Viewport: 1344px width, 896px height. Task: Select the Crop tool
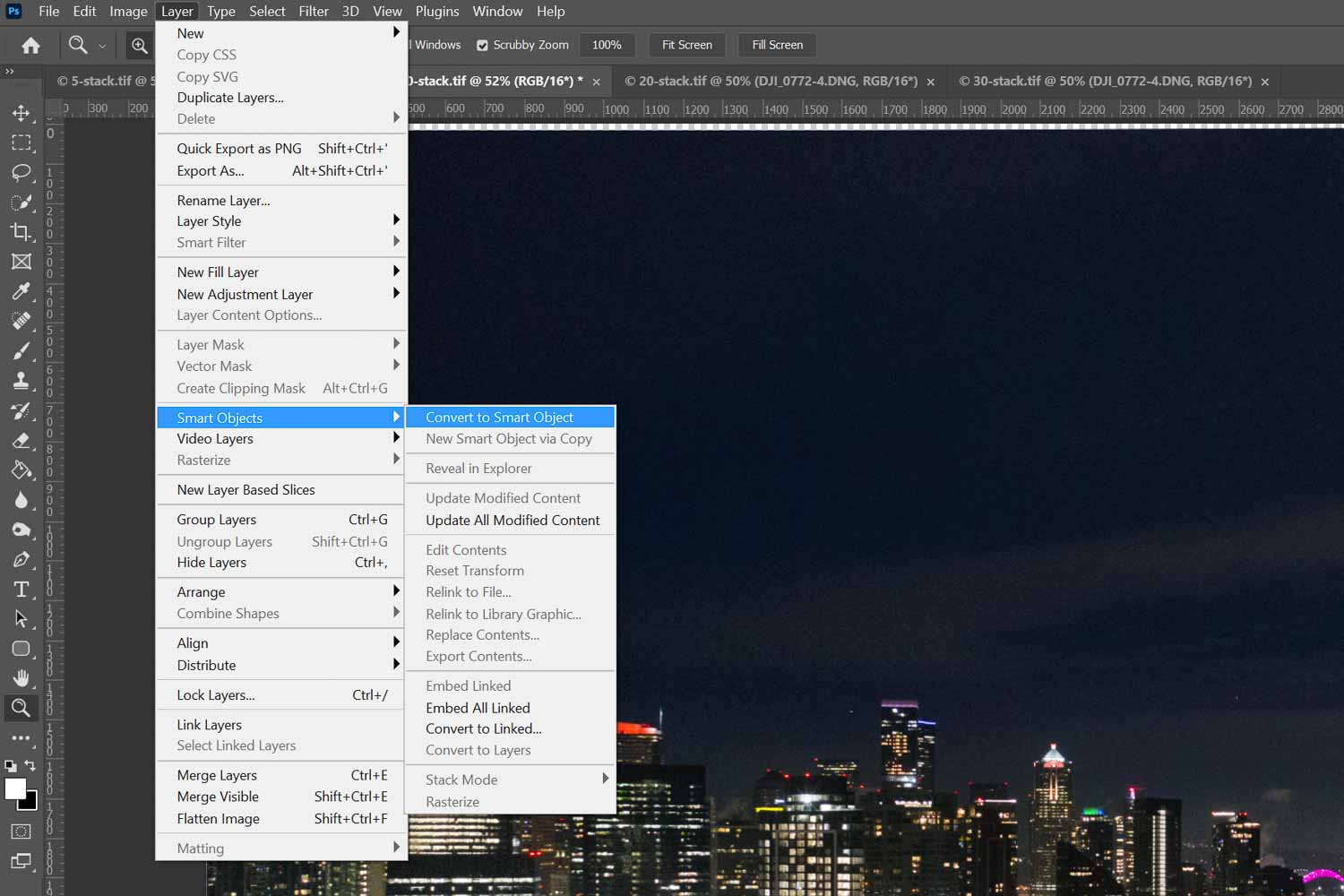(21, 231)
